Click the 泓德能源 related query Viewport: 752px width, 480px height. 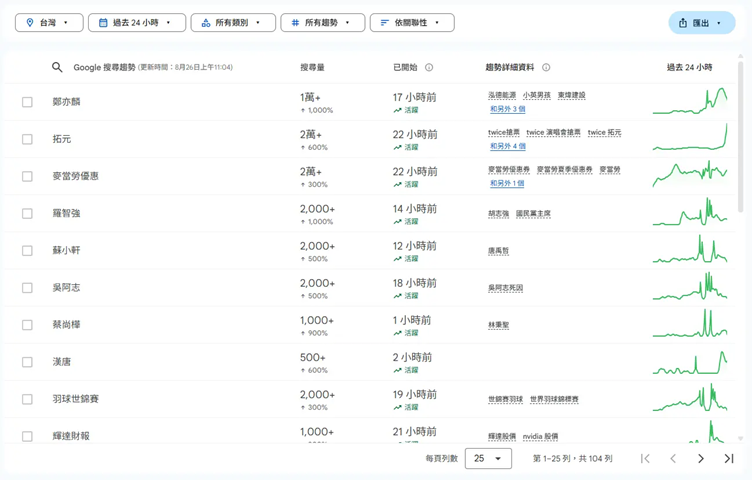tap(502, 95)
